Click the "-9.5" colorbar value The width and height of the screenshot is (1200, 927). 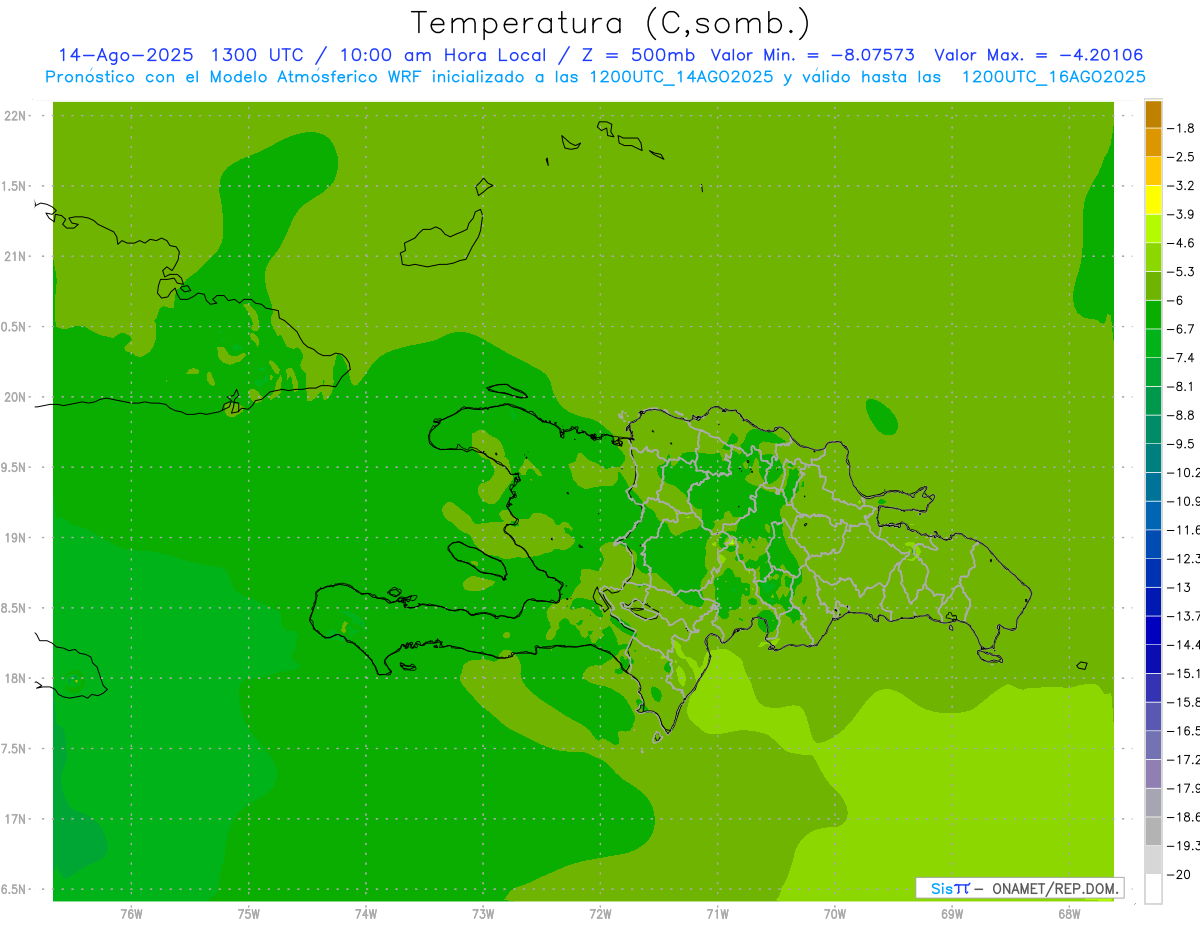point(1181,444)
